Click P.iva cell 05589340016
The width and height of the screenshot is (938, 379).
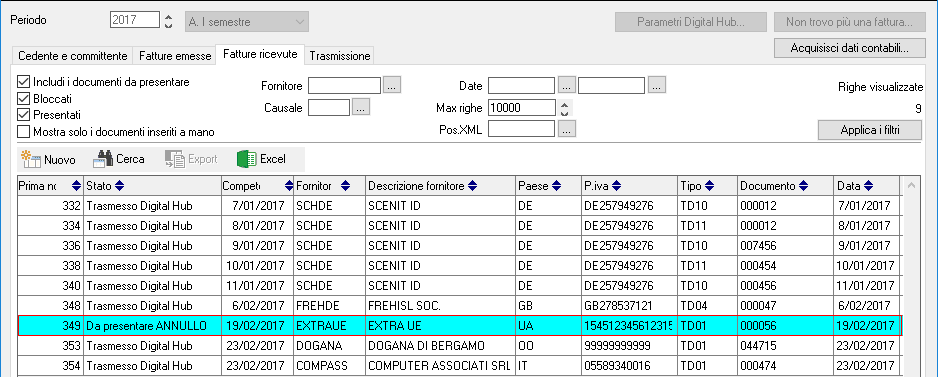click(630, 366)
